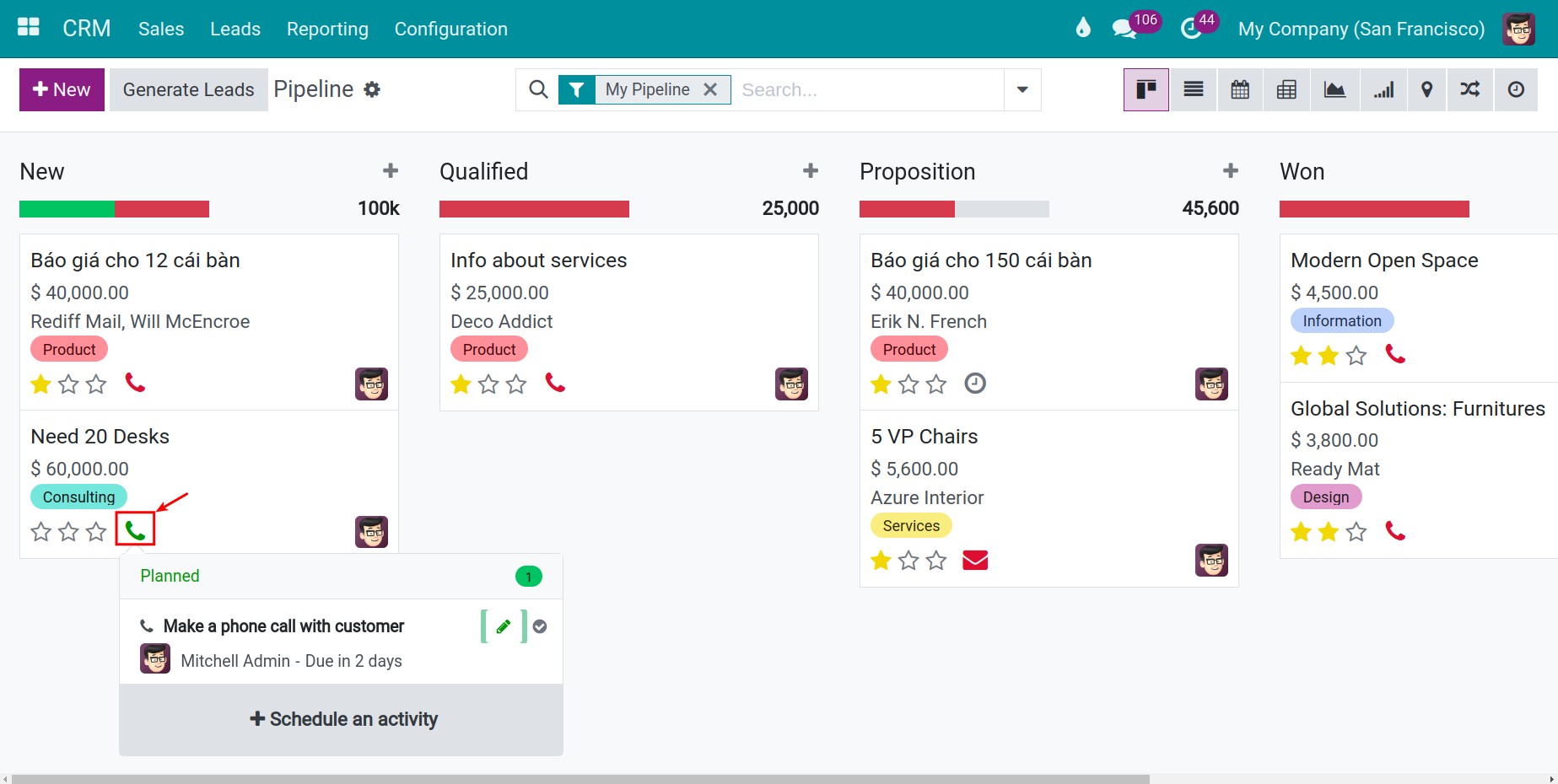The height and width of the screenshot is (784, 1558).
Task: Click the Consulting tag on Need 20 Desks
Action: 78,497
